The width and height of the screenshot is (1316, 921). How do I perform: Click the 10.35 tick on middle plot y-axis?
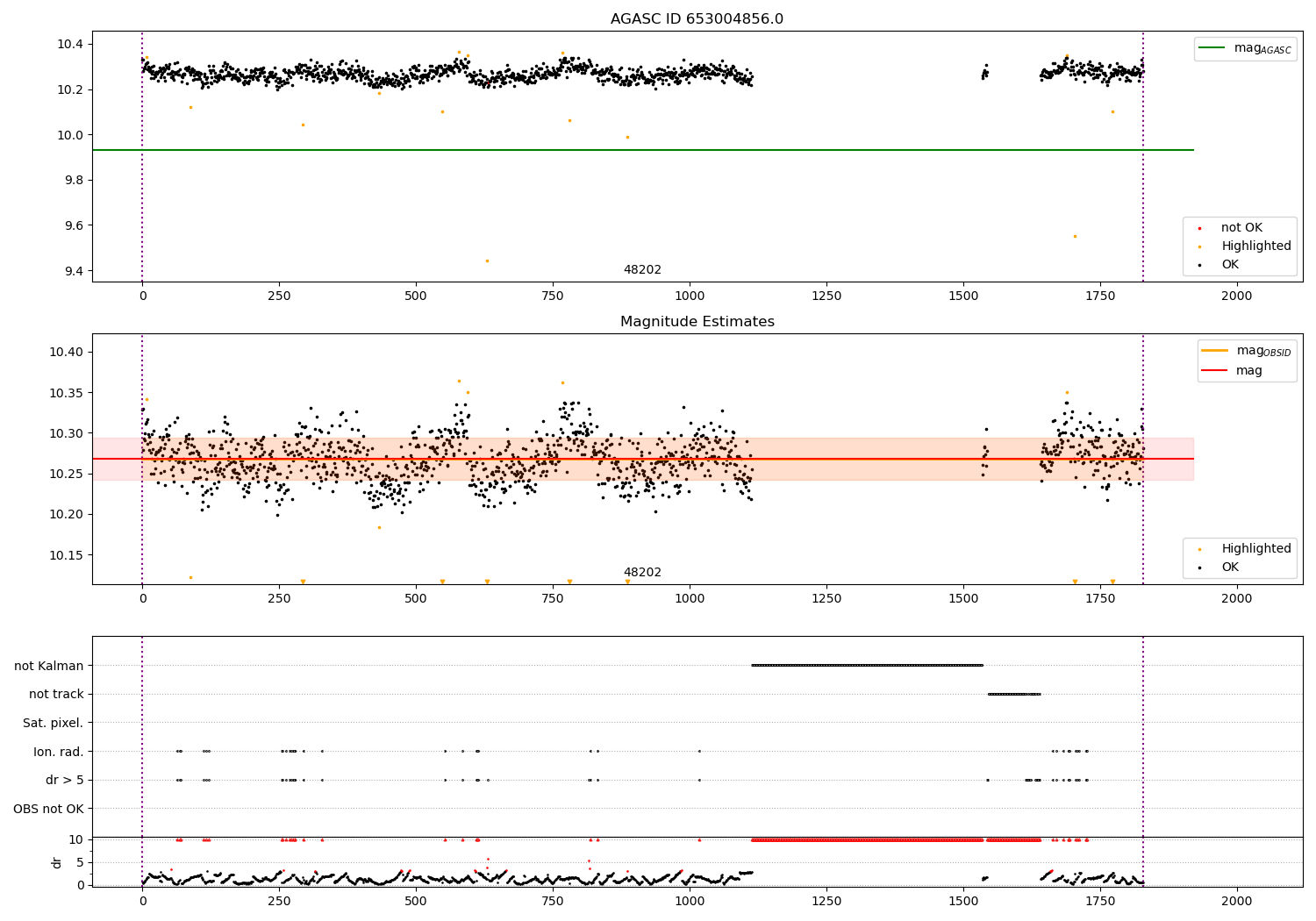click(x=68, y=393)
